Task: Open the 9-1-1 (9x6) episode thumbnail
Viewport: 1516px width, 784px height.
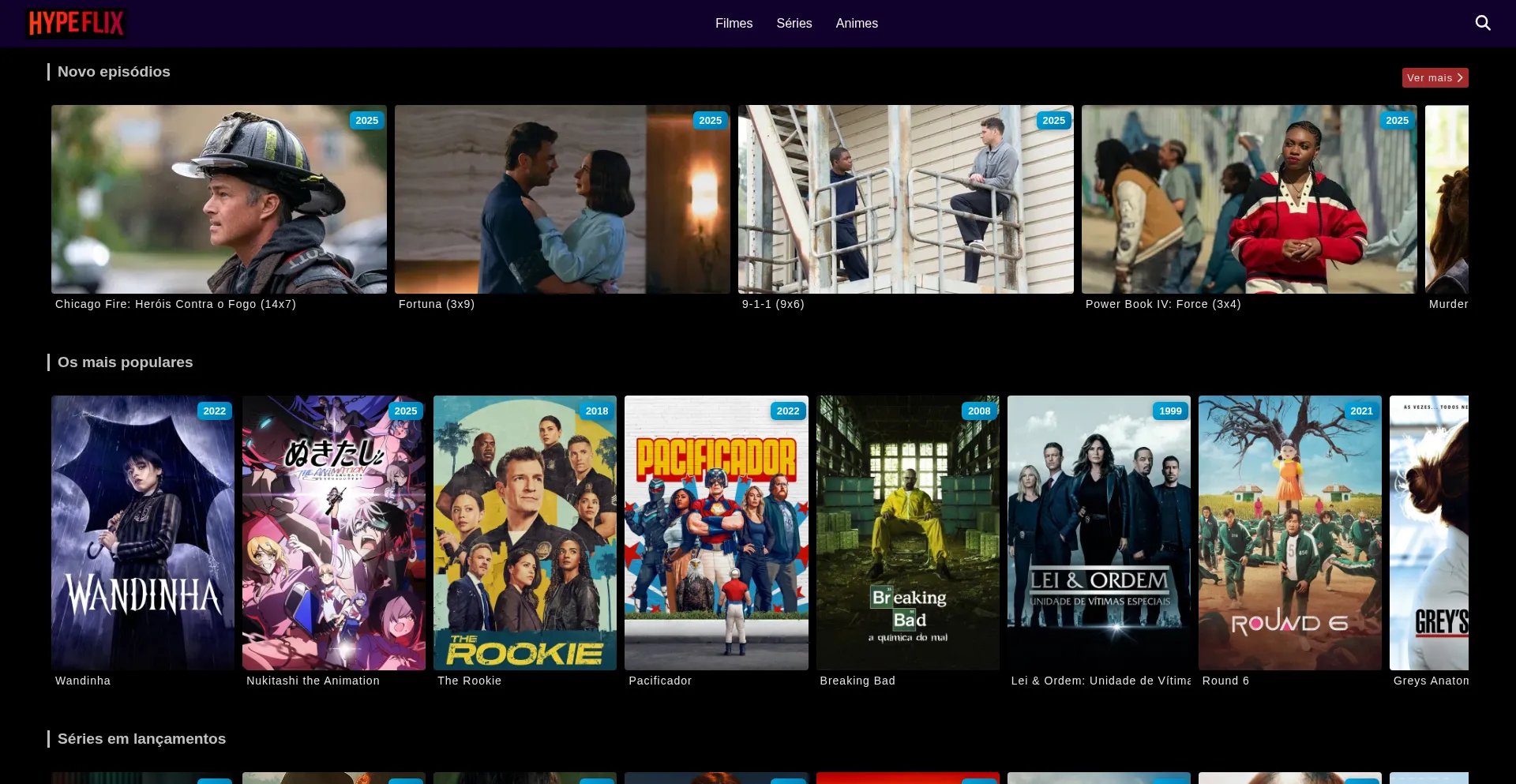Action: 906,199
